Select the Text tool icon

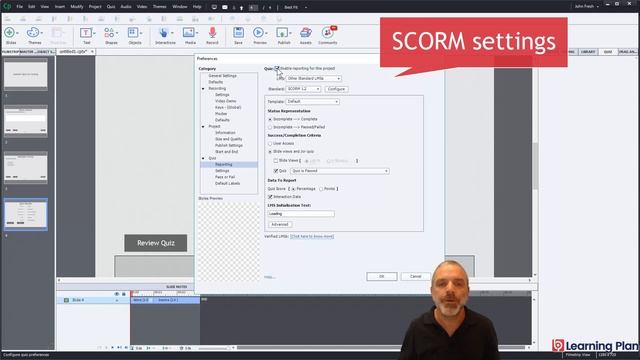coord(86,33)
